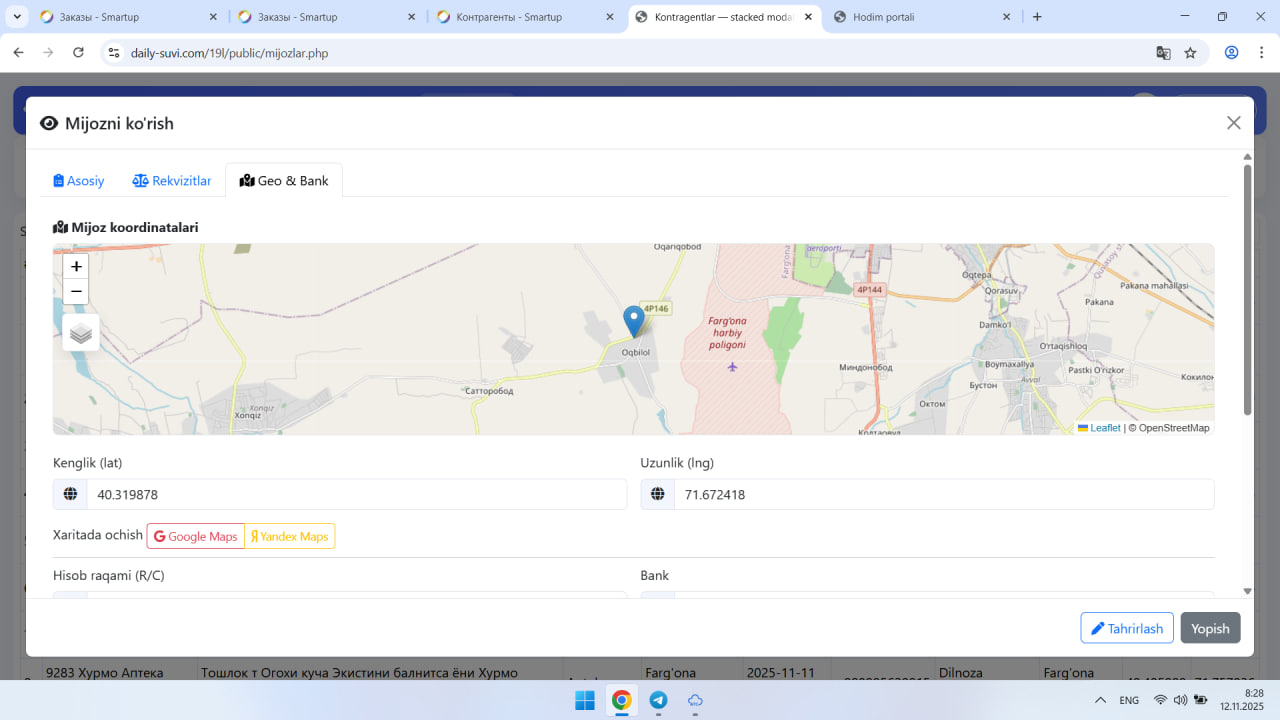Zoom out on the customer map

[76, 292]
